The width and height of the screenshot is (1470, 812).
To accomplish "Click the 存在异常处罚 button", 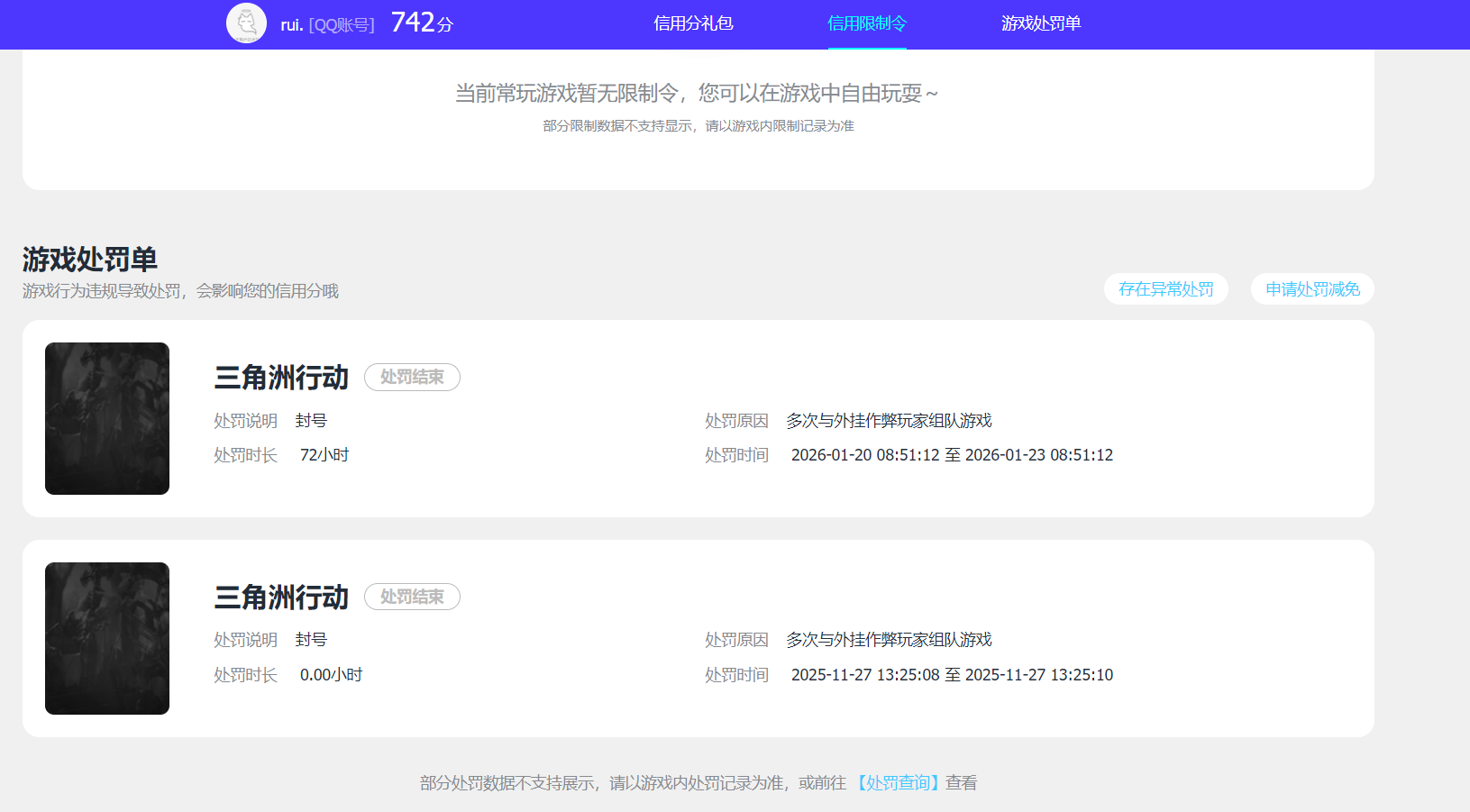I will (1166, 289).
